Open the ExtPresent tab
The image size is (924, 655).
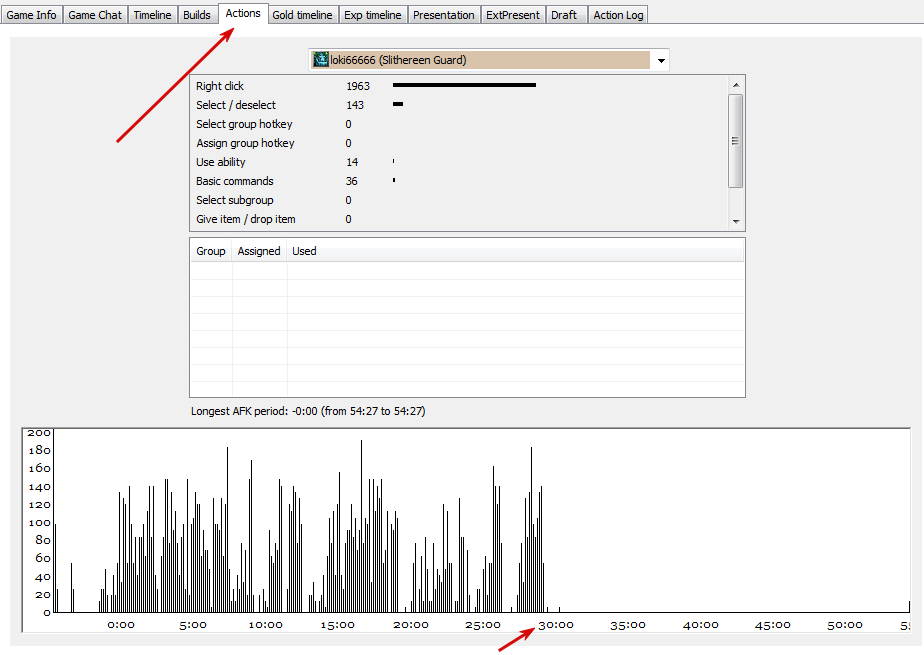coord(513,15)
